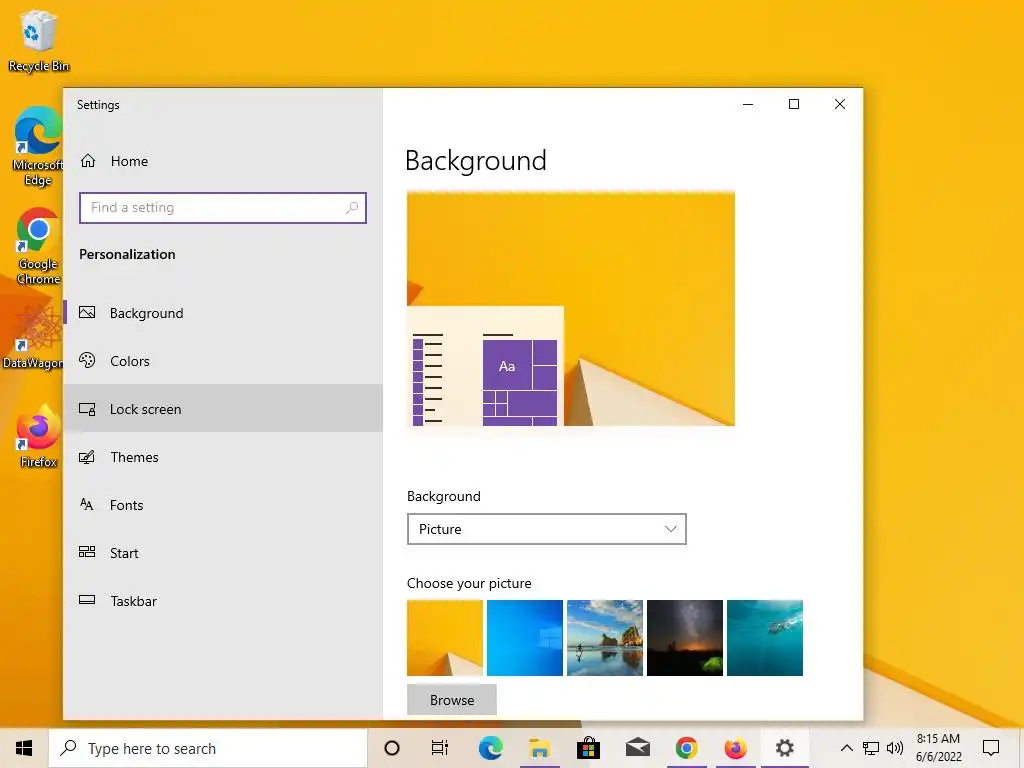The height and width of the screenshot is (768, 1024).
Task: Open Cortana circle in the taskbar
Action: [x=392, y=748]
